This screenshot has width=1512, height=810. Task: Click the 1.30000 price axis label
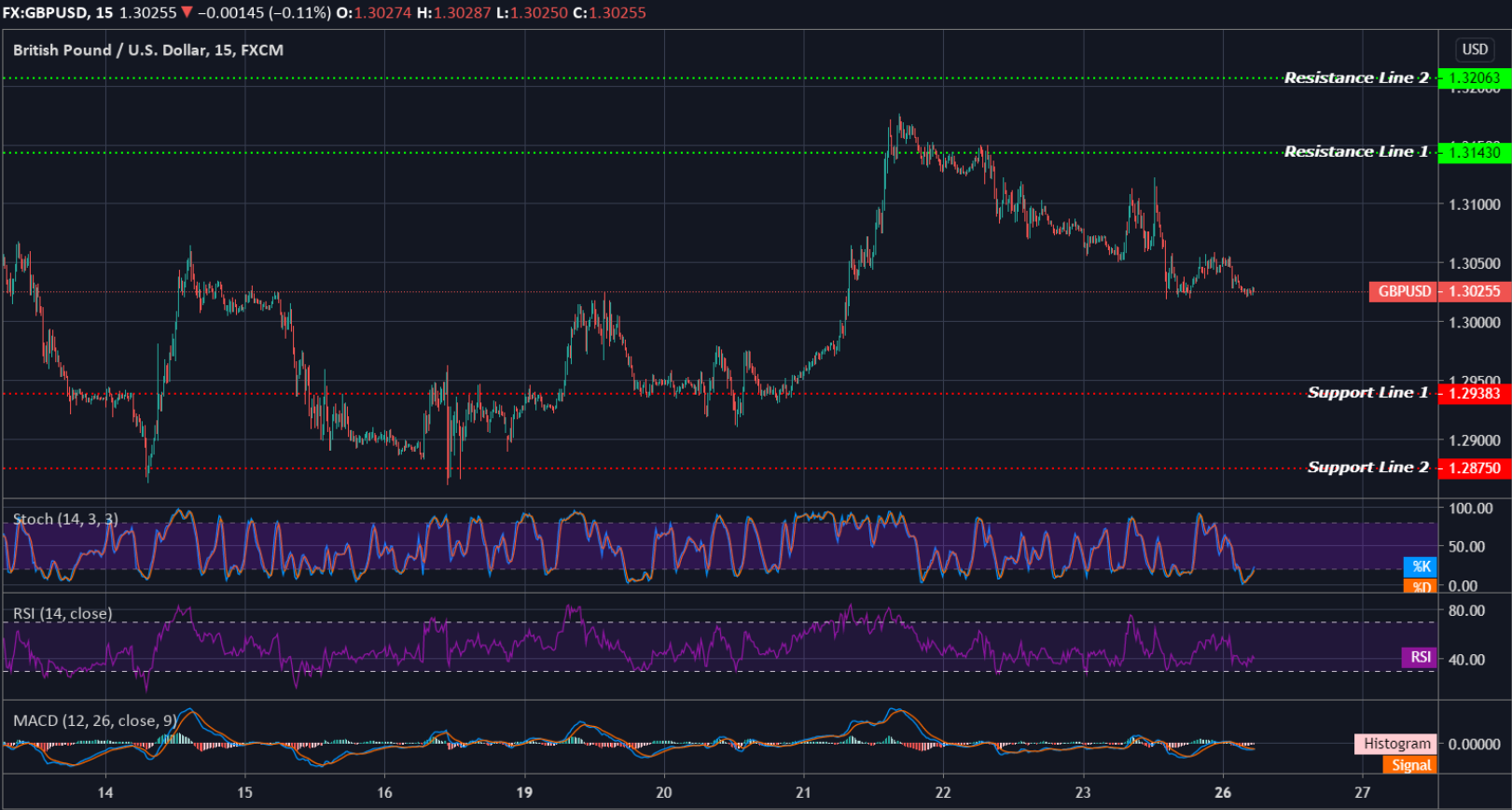pyautogui.click(x=1474, y=323)
